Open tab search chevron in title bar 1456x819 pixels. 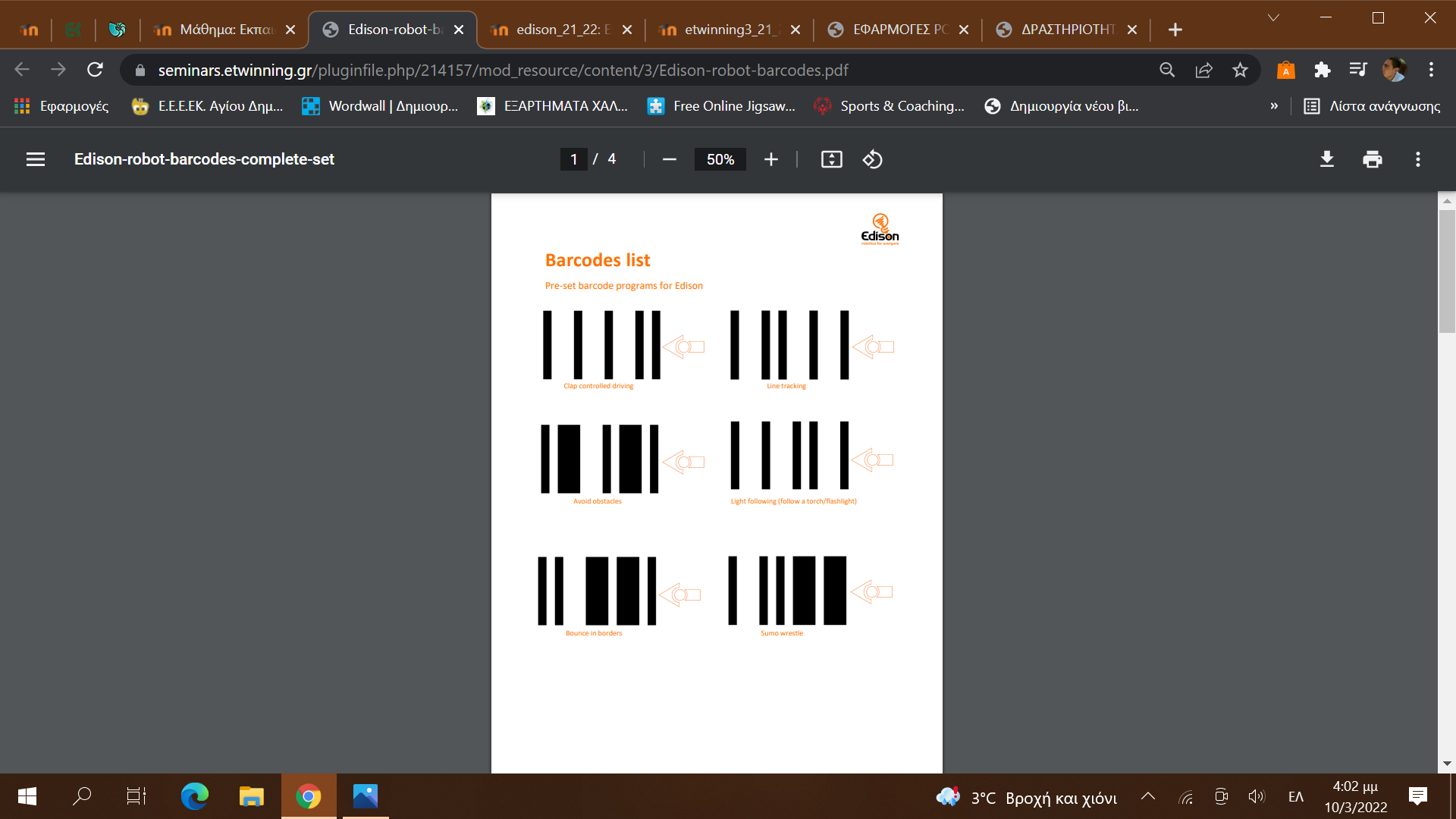(x=1273, y=17)
